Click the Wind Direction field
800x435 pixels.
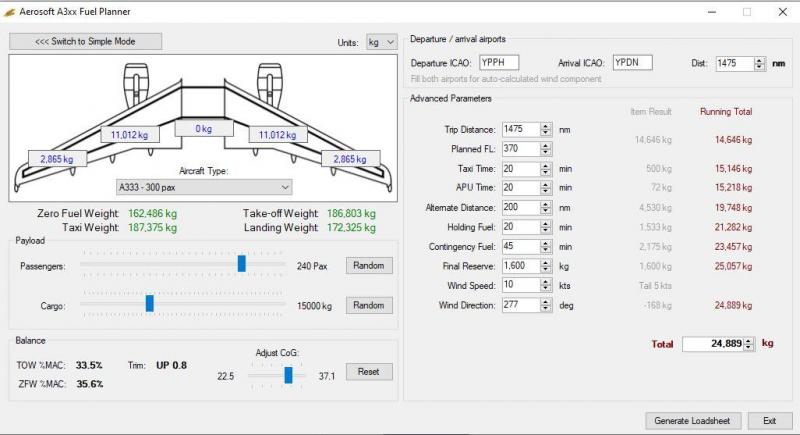tap(521, 305)
